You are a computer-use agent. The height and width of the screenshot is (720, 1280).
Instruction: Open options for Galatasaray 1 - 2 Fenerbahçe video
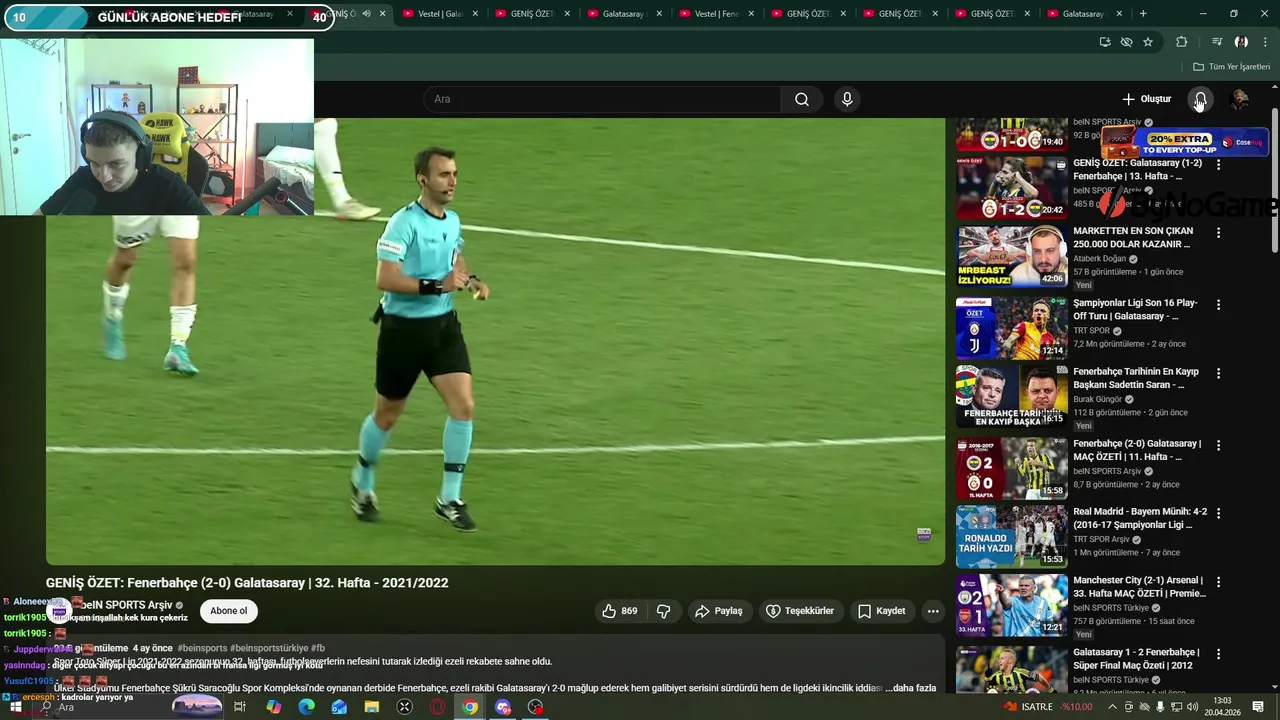coord(1218,653)
